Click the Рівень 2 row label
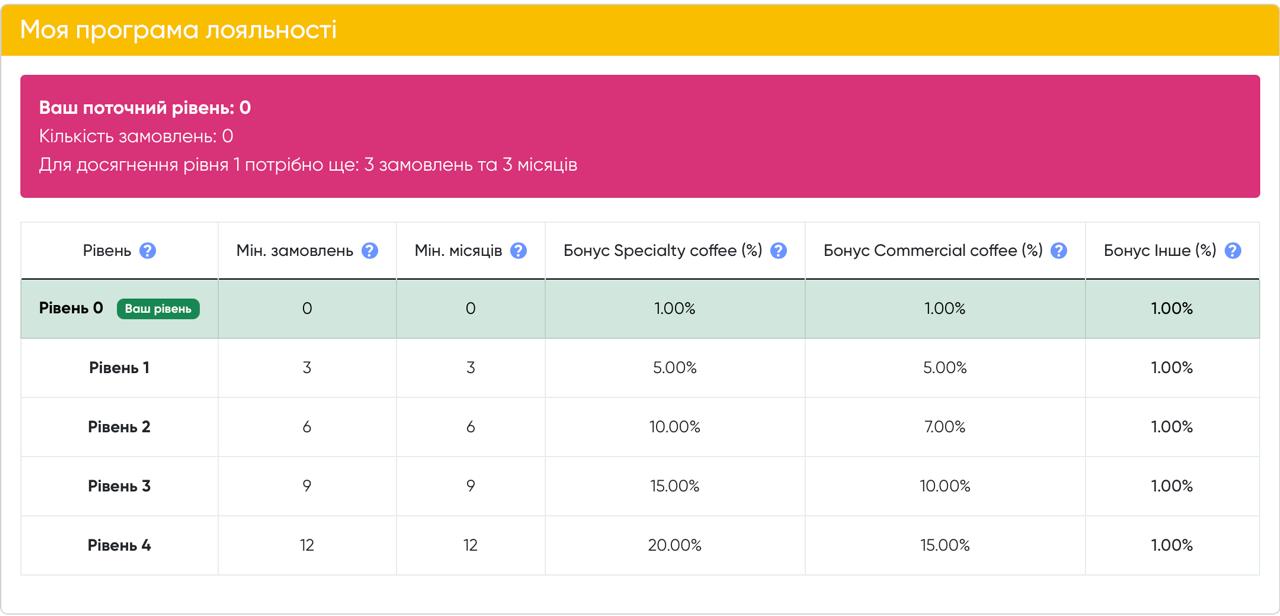This screenshot has width=1280, height=616. (119, 427)
